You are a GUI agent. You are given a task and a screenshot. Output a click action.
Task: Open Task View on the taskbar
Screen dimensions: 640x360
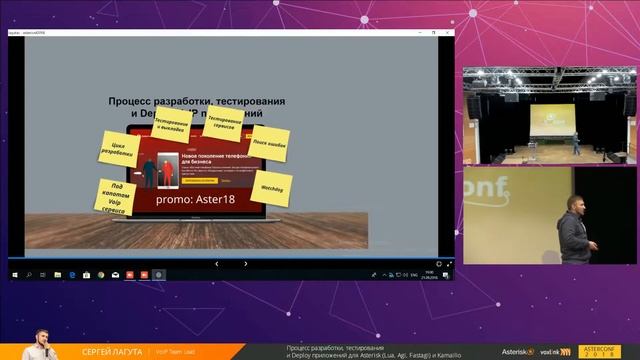(x=43, y=275)
